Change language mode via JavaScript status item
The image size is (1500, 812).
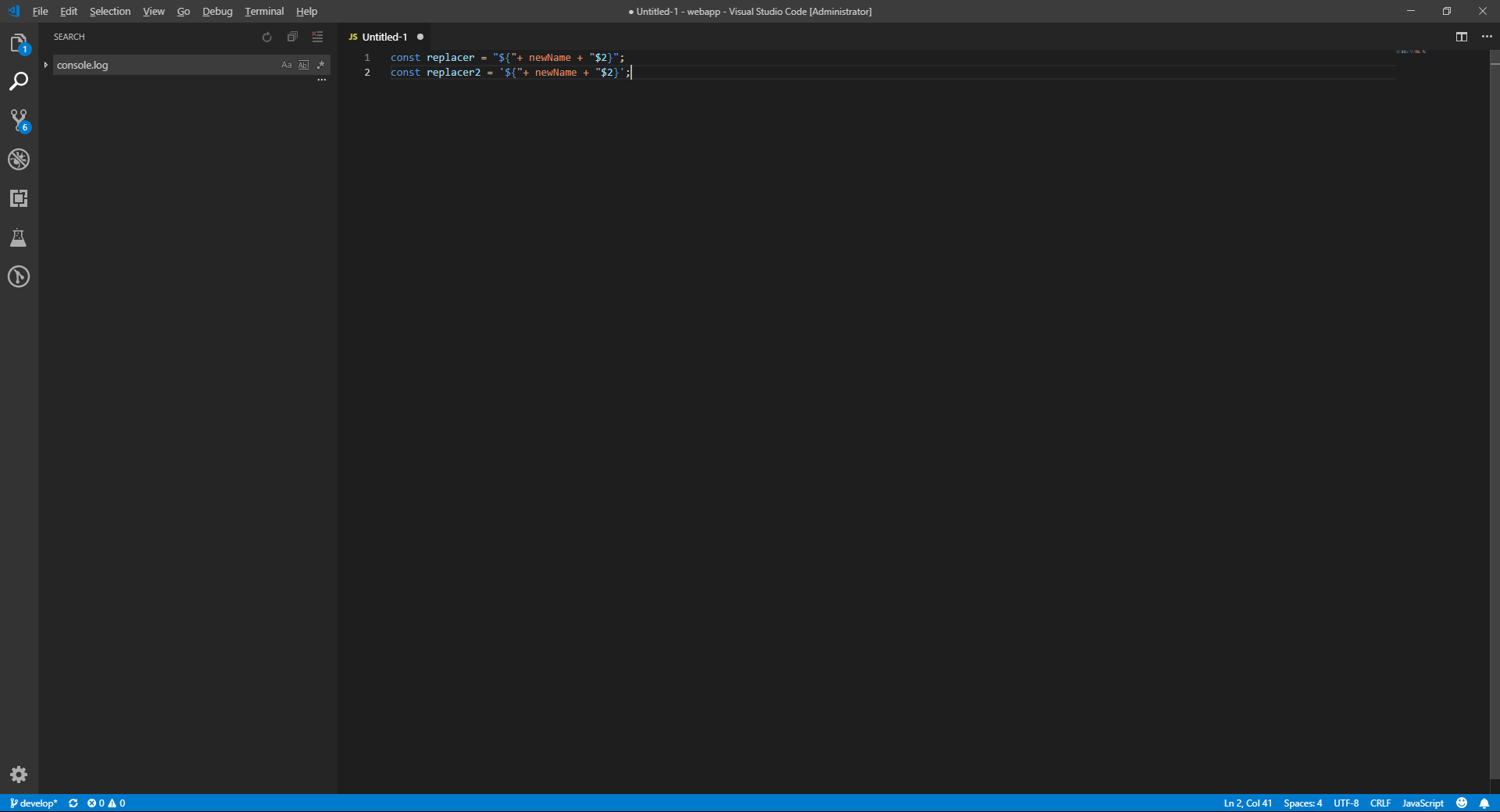1423,803
